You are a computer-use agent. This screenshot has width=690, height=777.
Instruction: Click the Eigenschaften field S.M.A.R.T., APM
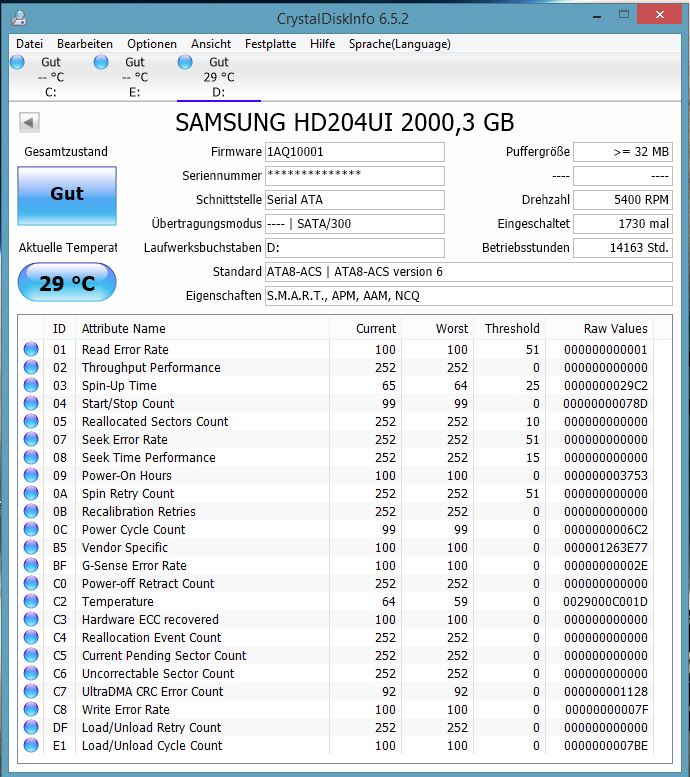point(469,296)
